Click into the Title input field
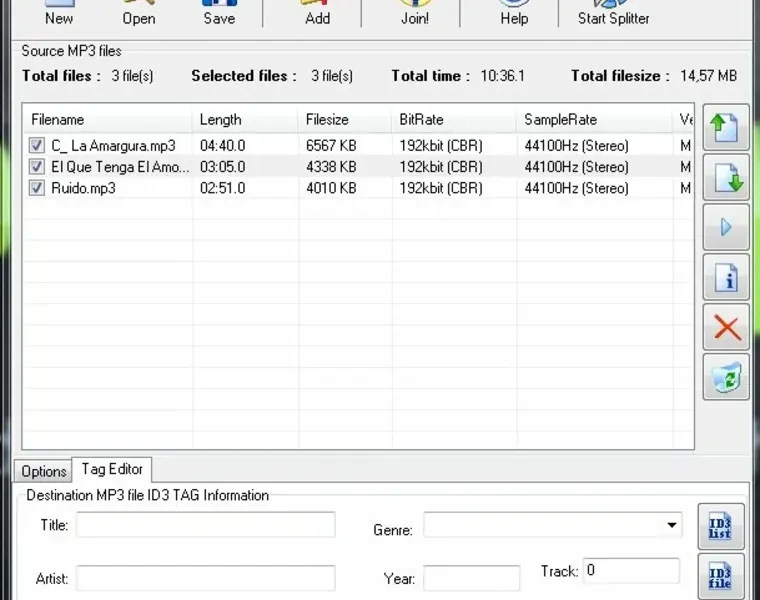Image resolution: width=760 pixels, height=600 pixels. [x=206, y=525]
